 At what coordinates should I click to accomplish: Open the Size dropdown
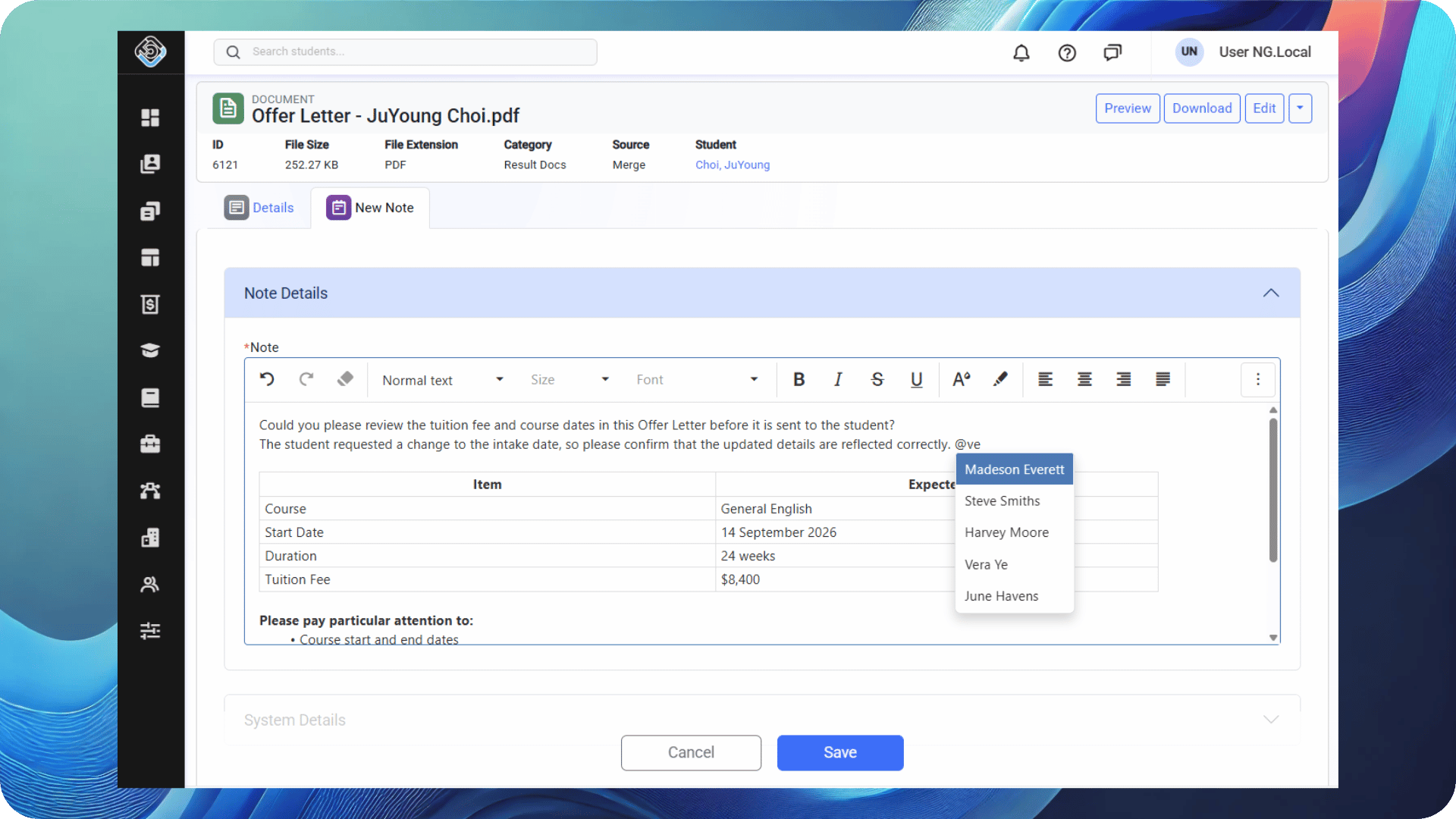click(x=570, y=380)
